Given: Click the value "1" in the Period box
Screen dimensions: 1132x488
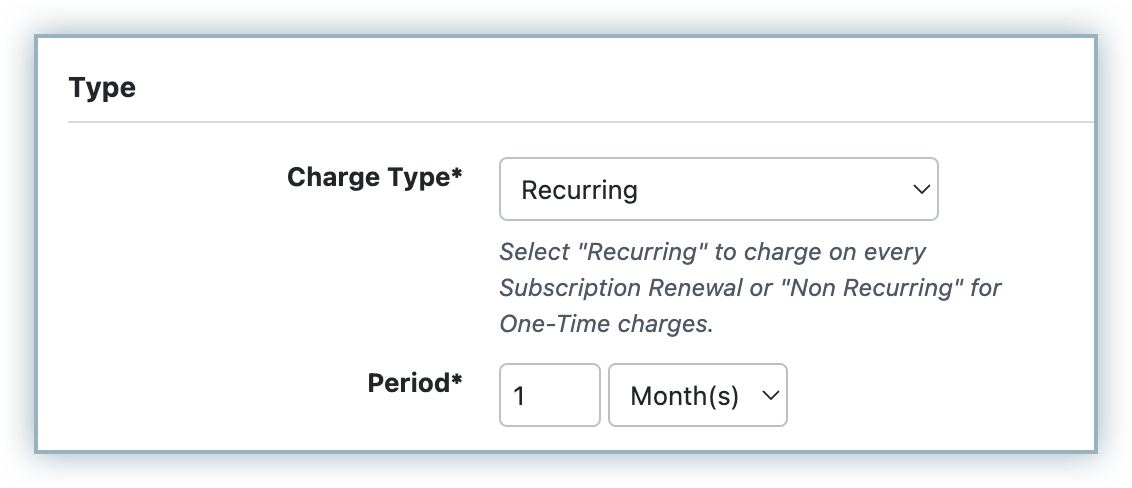Looking at the screenshot, I should click(520, 396).
